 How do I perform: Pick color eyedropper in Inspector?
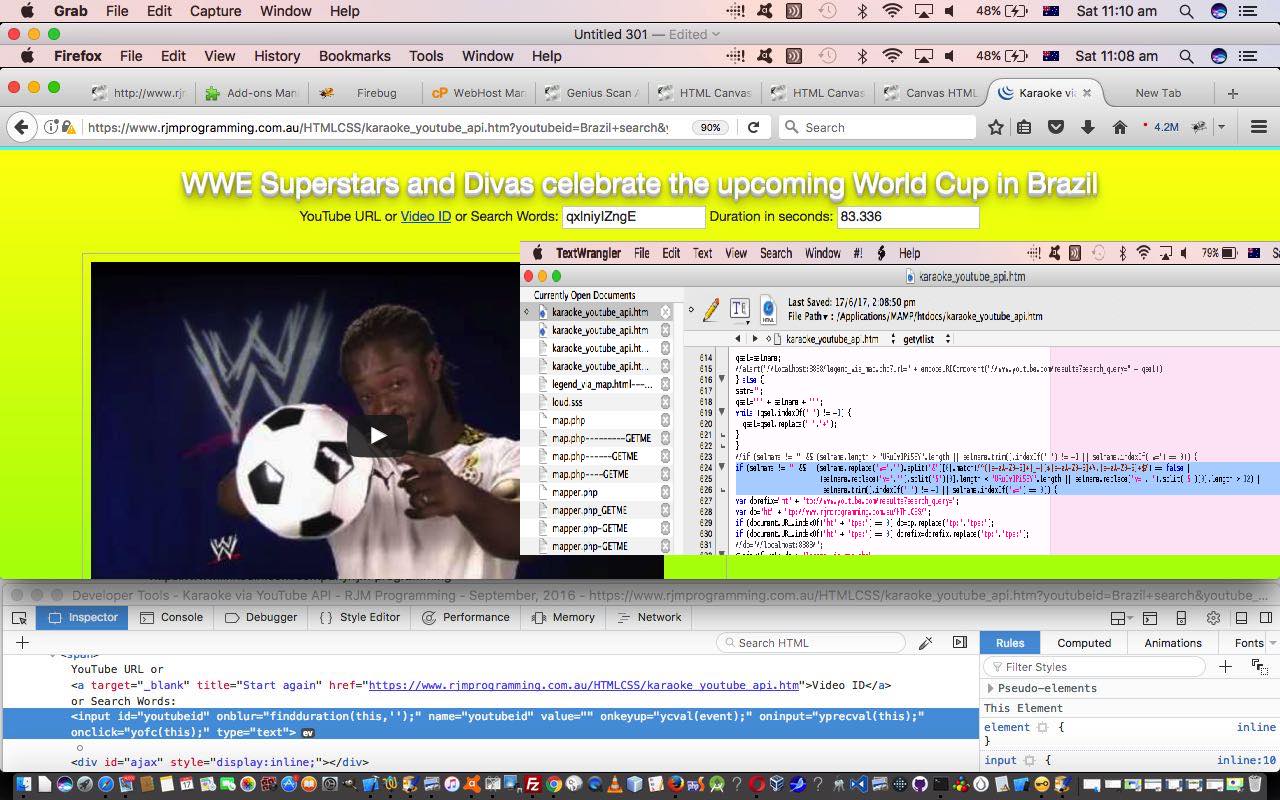tap(926, 643)
